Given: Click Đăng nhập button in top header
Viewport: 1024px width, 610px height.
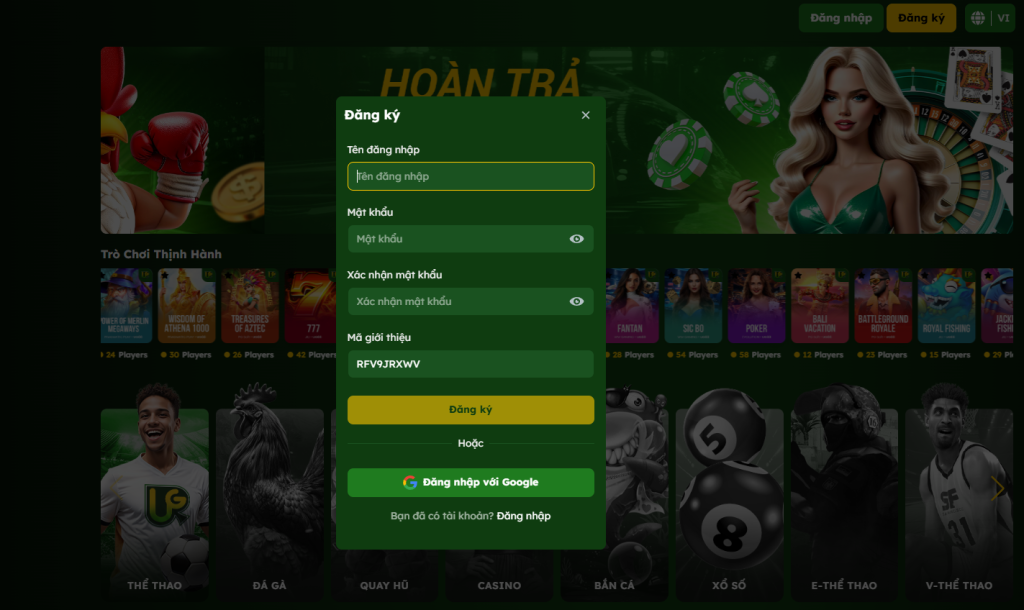Looking at the screenshot, I should click(x=840, y=18).
